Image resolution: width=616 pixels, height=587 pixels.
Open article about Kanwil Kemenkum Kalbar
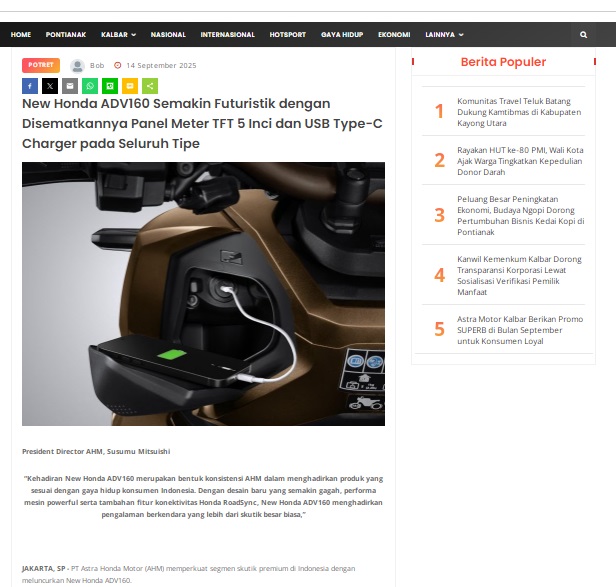pos(519,276)
